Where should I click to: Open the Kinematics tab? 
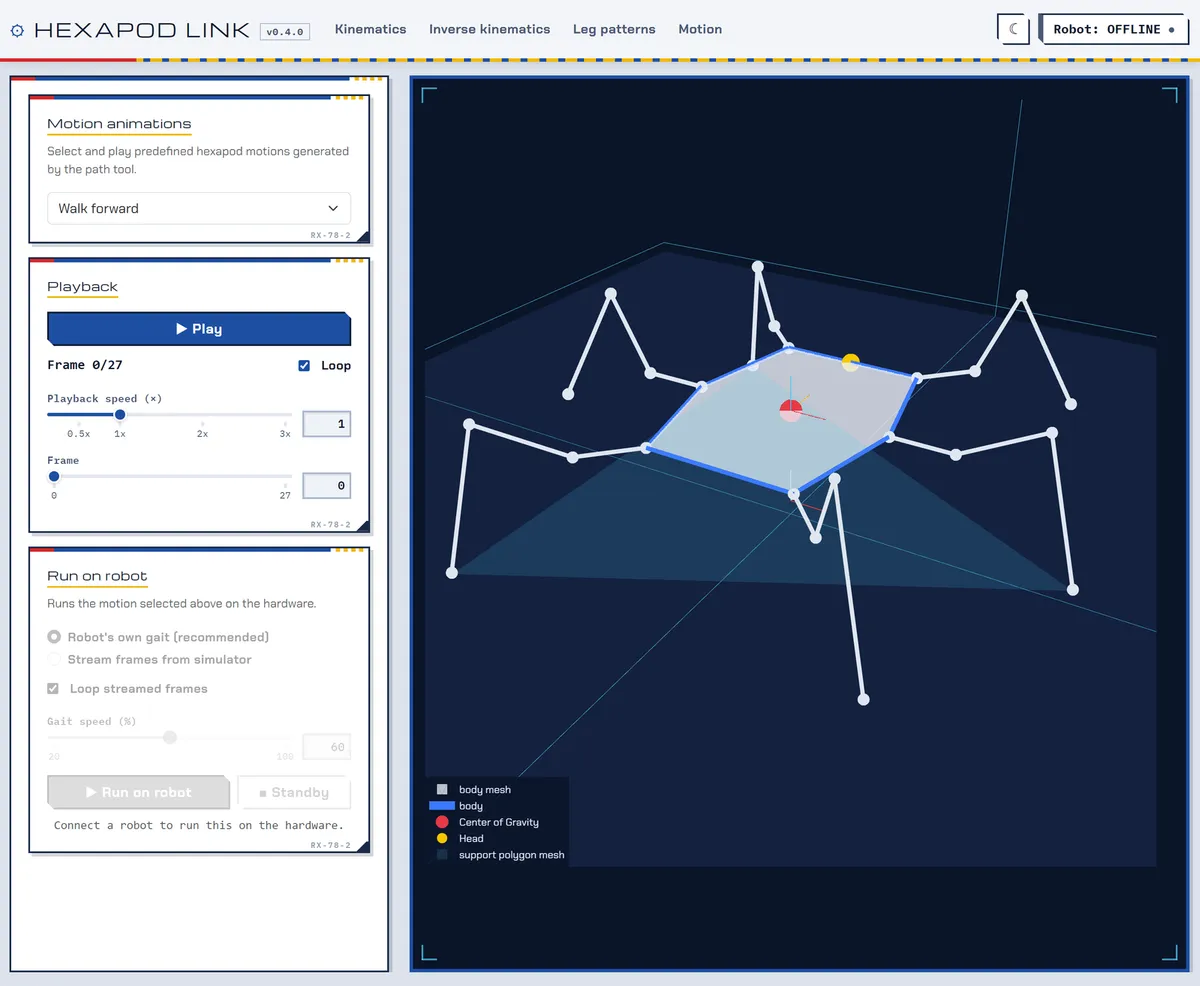(371, 29)
